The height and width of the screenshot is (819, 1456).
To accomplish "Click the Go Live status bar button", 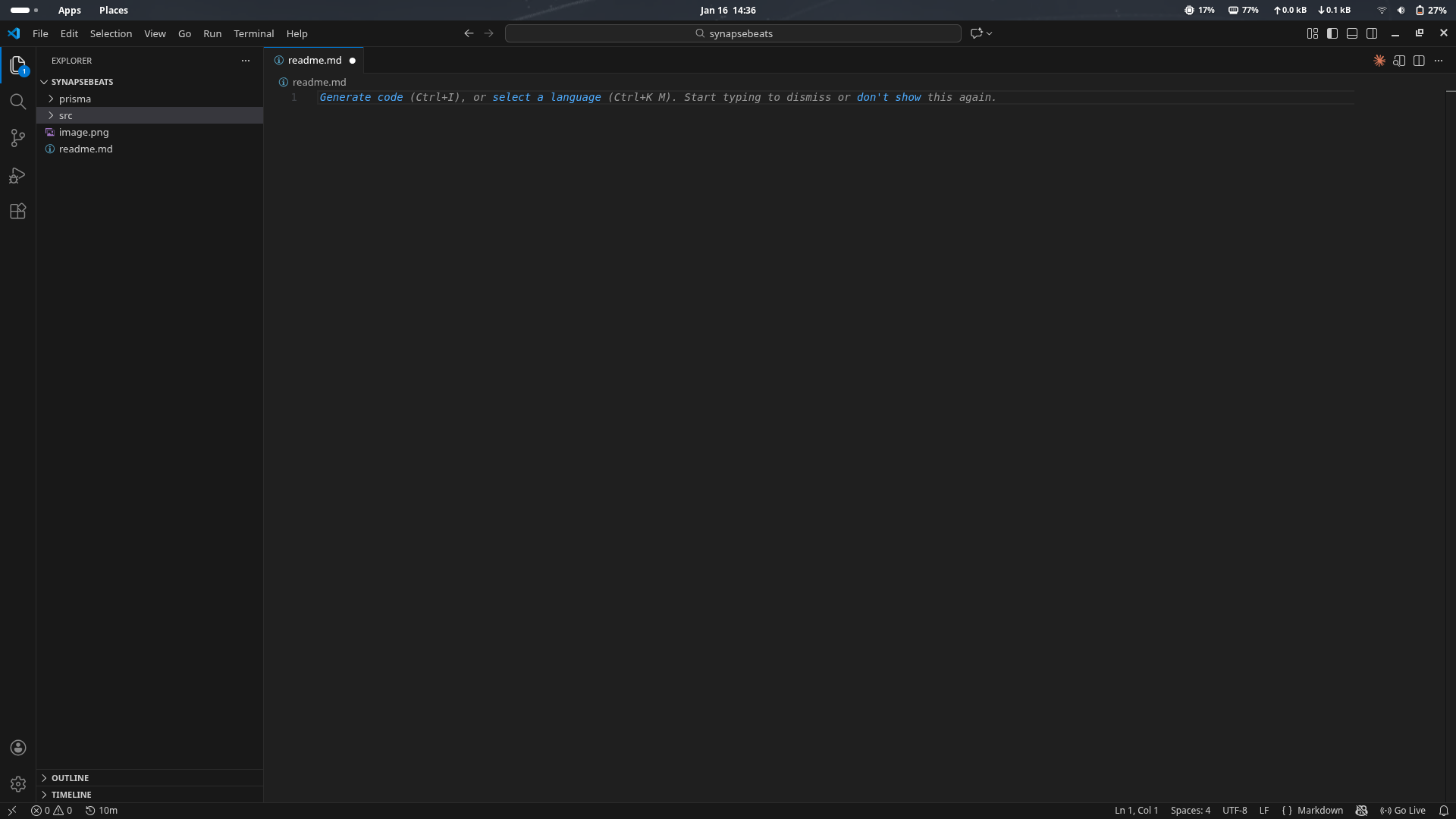I will [1403, 810].
